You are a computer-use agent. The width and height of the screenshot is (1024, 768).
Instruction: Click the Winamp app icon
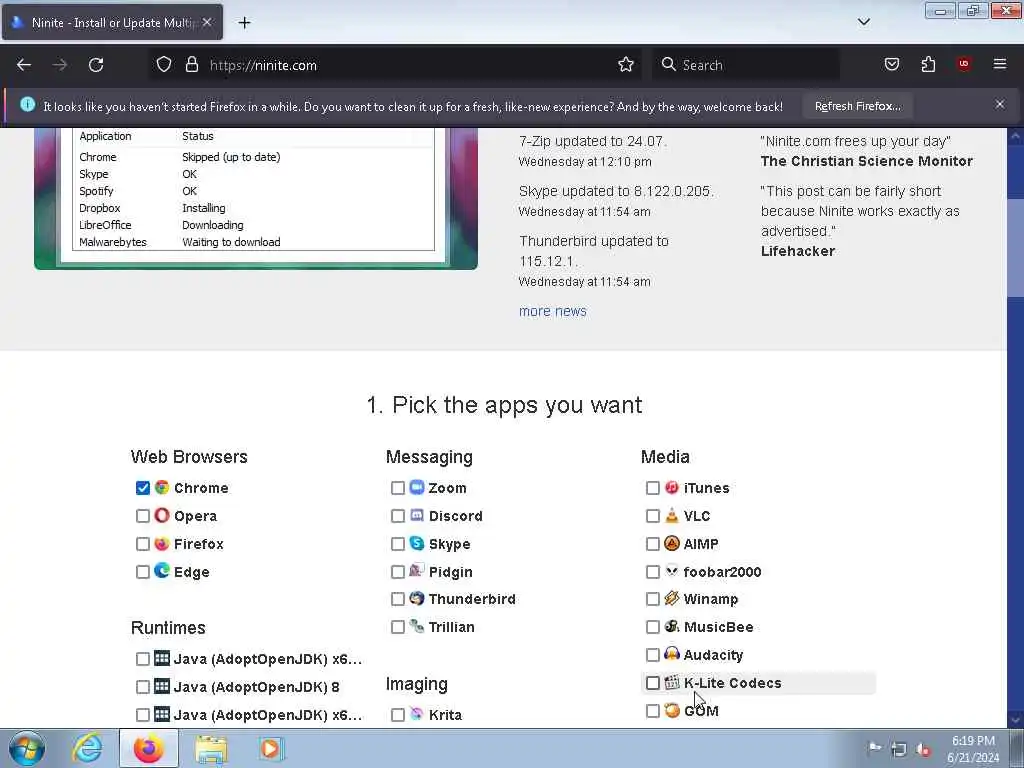point(671,598)
